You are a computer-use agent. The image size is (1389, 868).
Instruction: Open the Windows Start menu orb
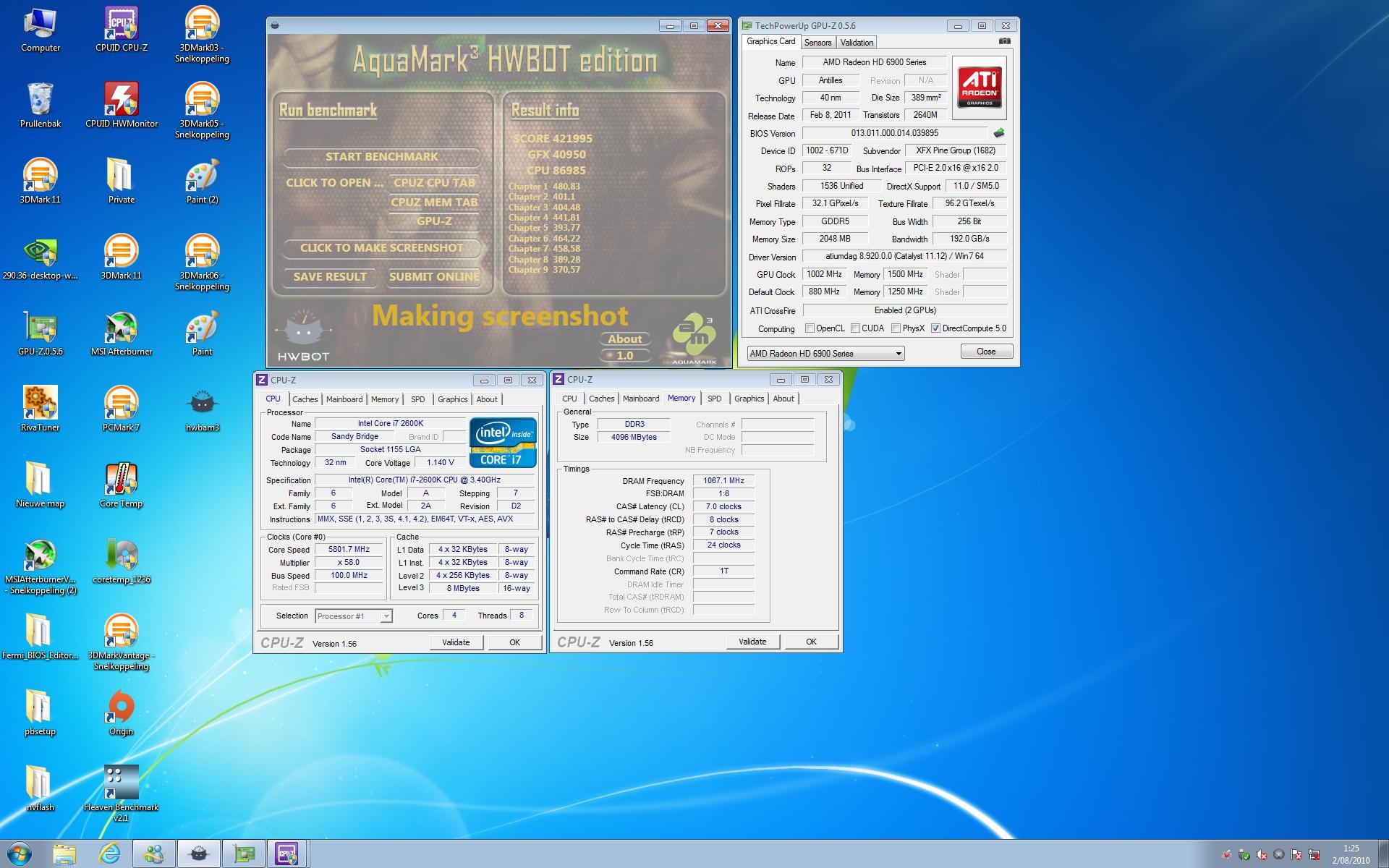(19, 854)
